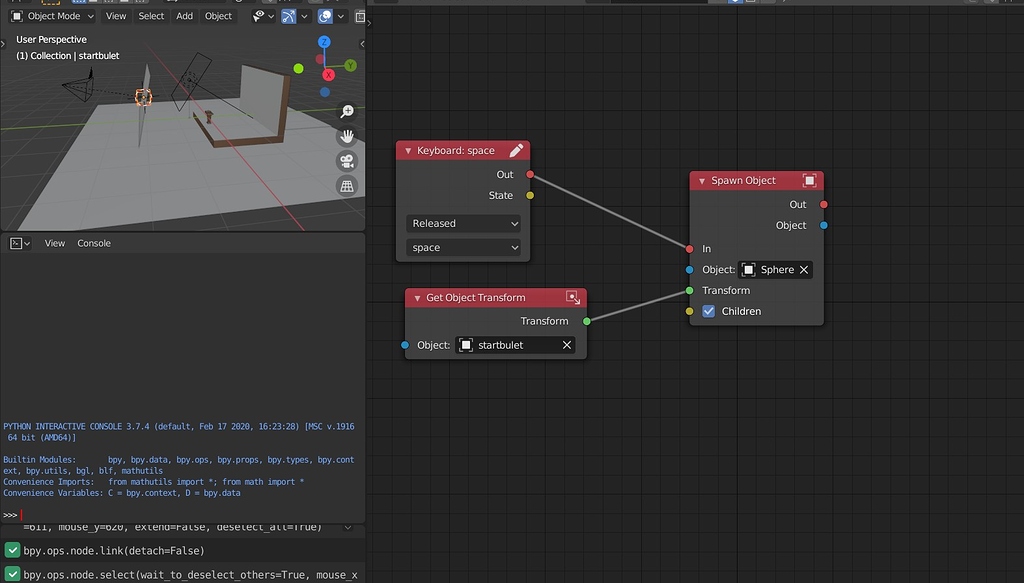Image resolution: width=1024 pixels, height=583 pixels.
Task: Click the Python console command input line
Action: pos(100,515)
